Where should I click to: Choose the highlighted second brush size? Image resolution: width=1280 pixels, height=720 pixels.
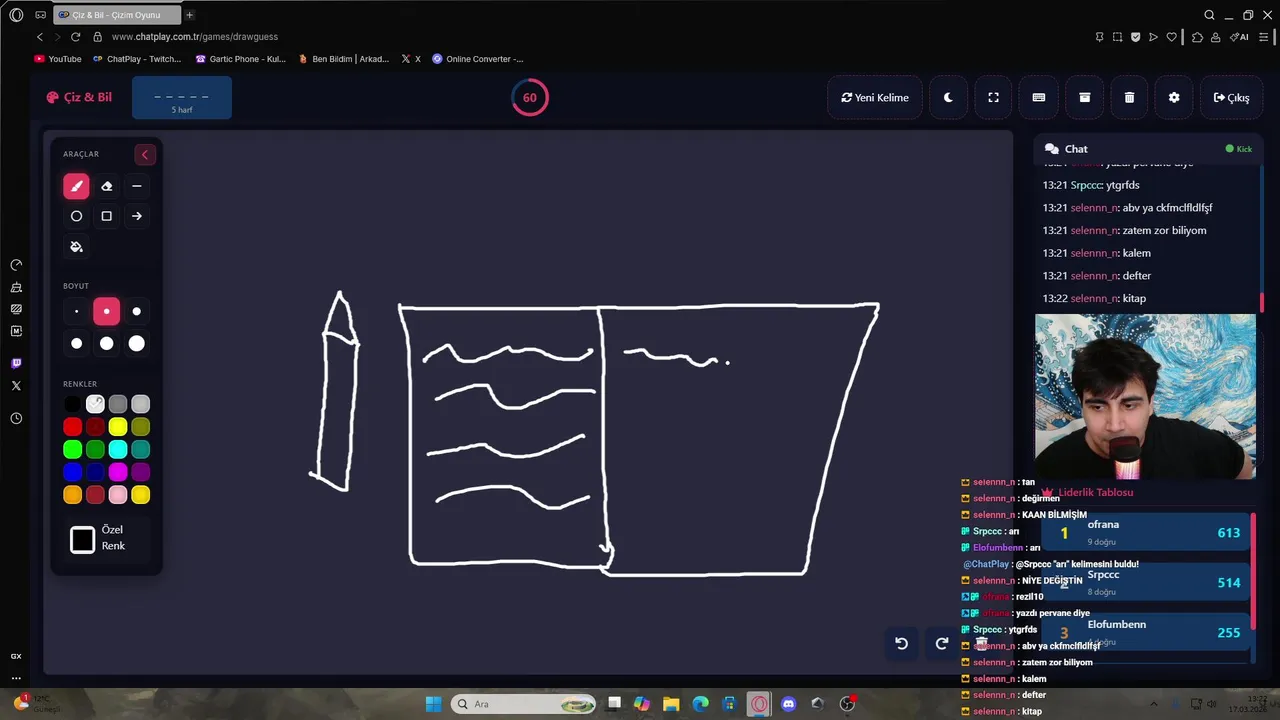click(x=107, y=312)
